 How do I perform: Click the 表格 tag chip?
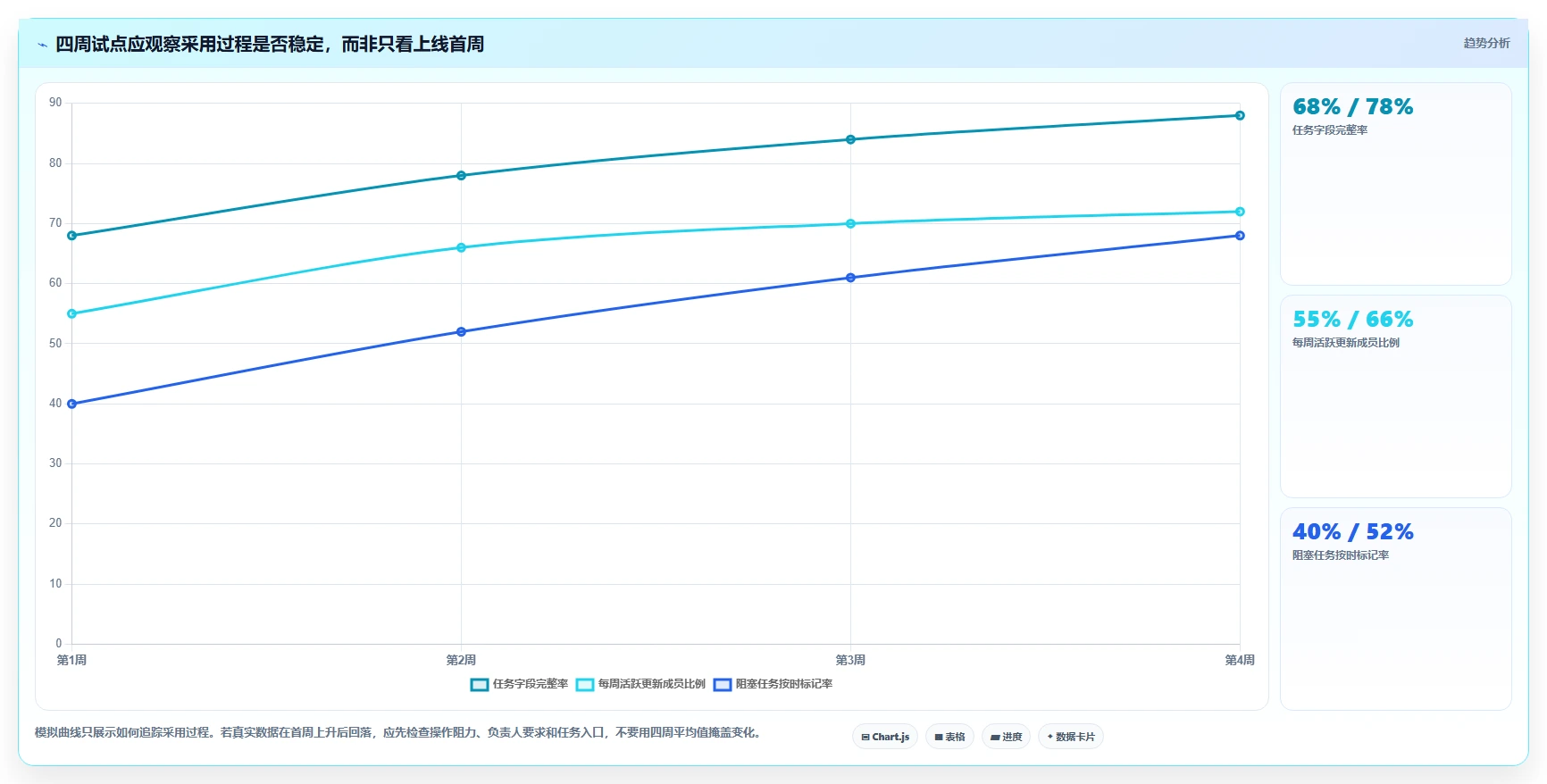click(x=949, y=737)
